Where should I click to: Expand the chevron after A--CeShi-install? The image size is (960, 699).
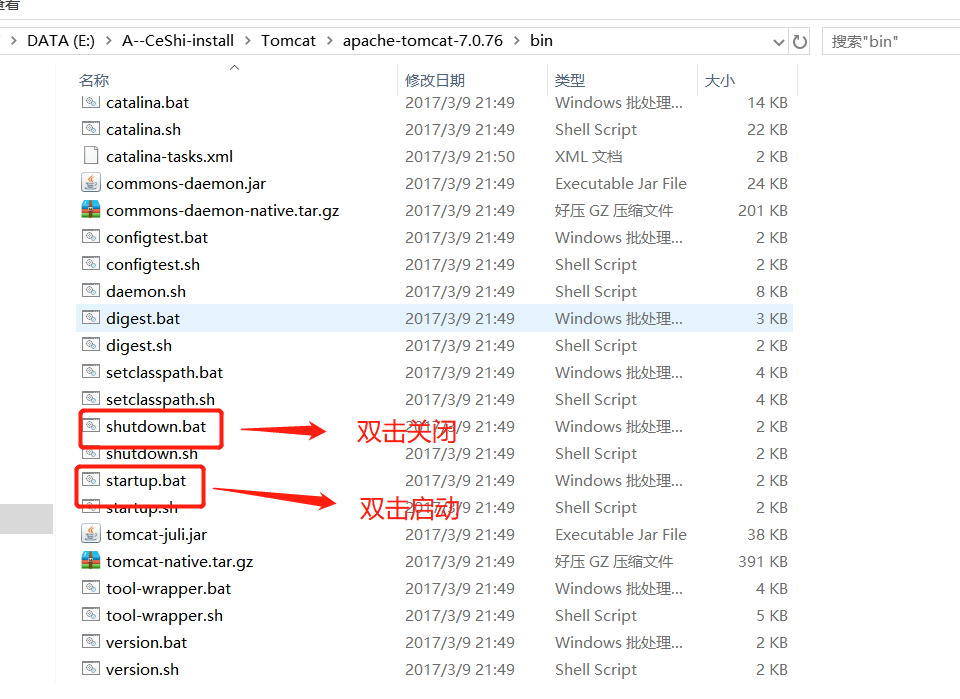click(x=247, y=41)
